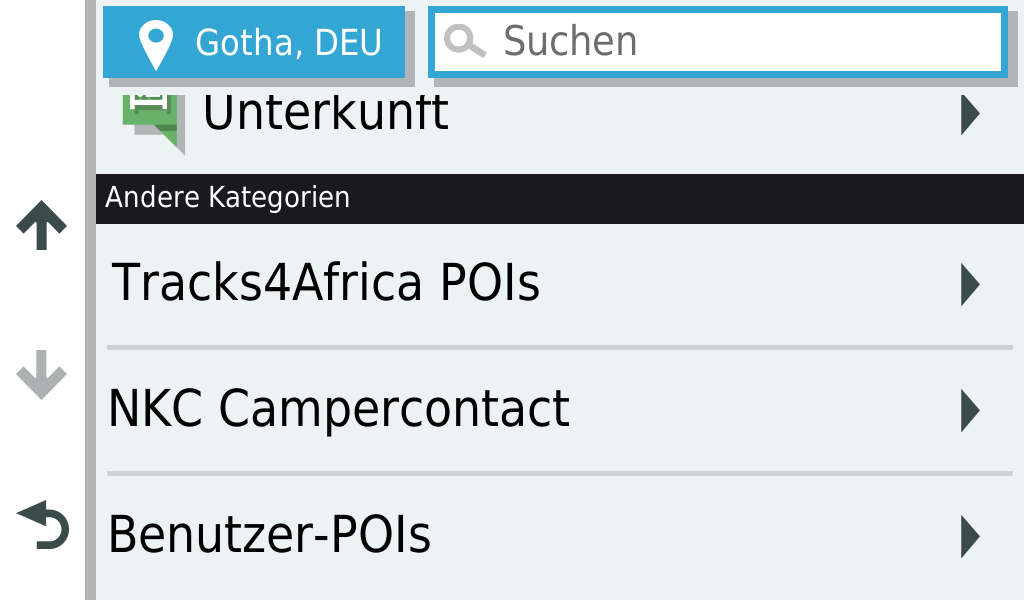Choose the Benutzer-POIs entry
The width and height of the screenshot is (1024, 600).
pos(269,535)
